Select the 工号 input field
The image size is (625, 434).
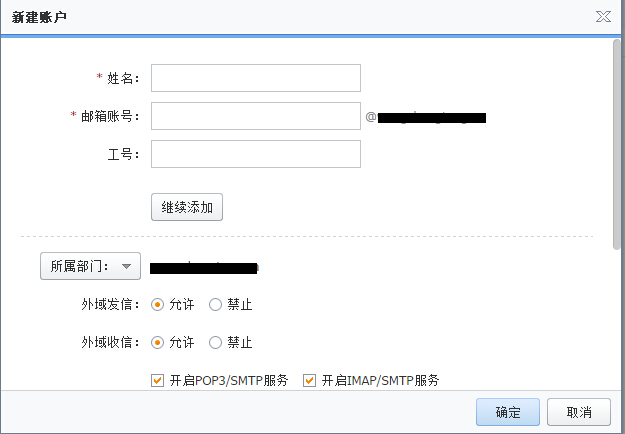click(x=255, y=154)
